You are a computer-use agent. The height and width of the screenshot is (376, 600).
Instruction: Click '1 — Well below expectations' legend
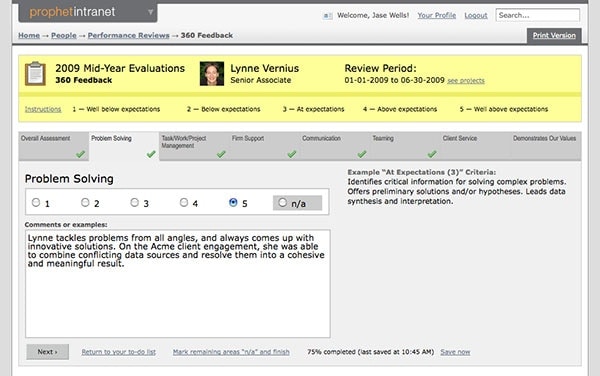click(116, 109)
